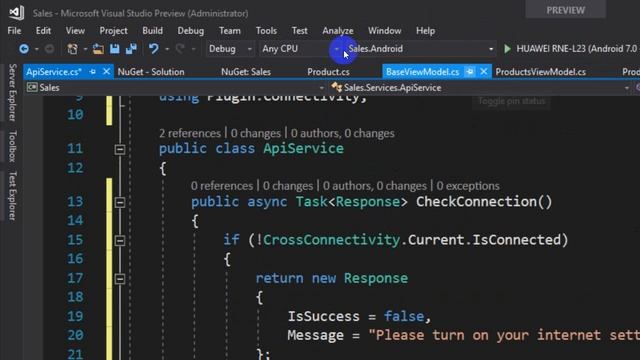Open the File menu
The height and width of the screenshot is (360, 640).
[x=14, y=31]
